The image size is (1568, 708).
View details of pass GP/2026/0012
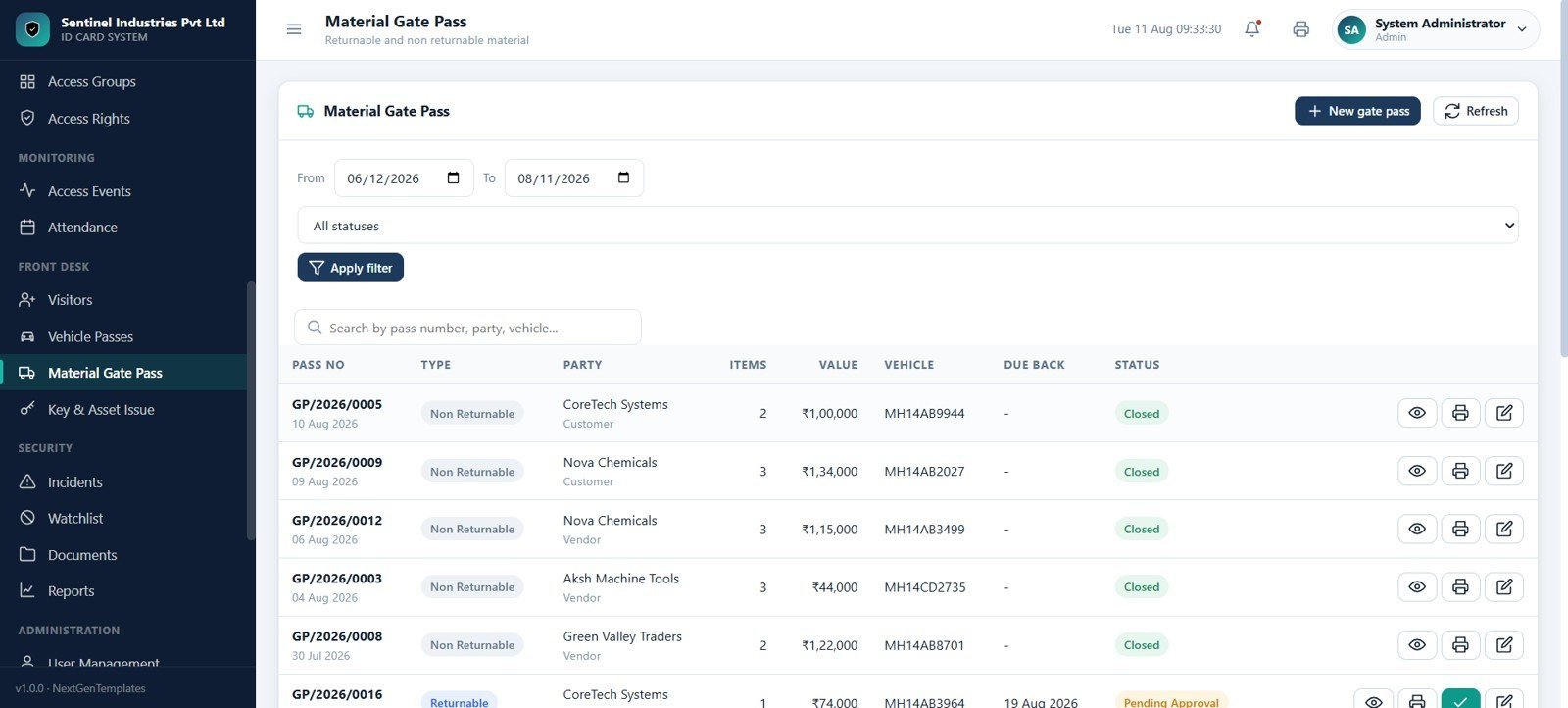[1417, 529]
